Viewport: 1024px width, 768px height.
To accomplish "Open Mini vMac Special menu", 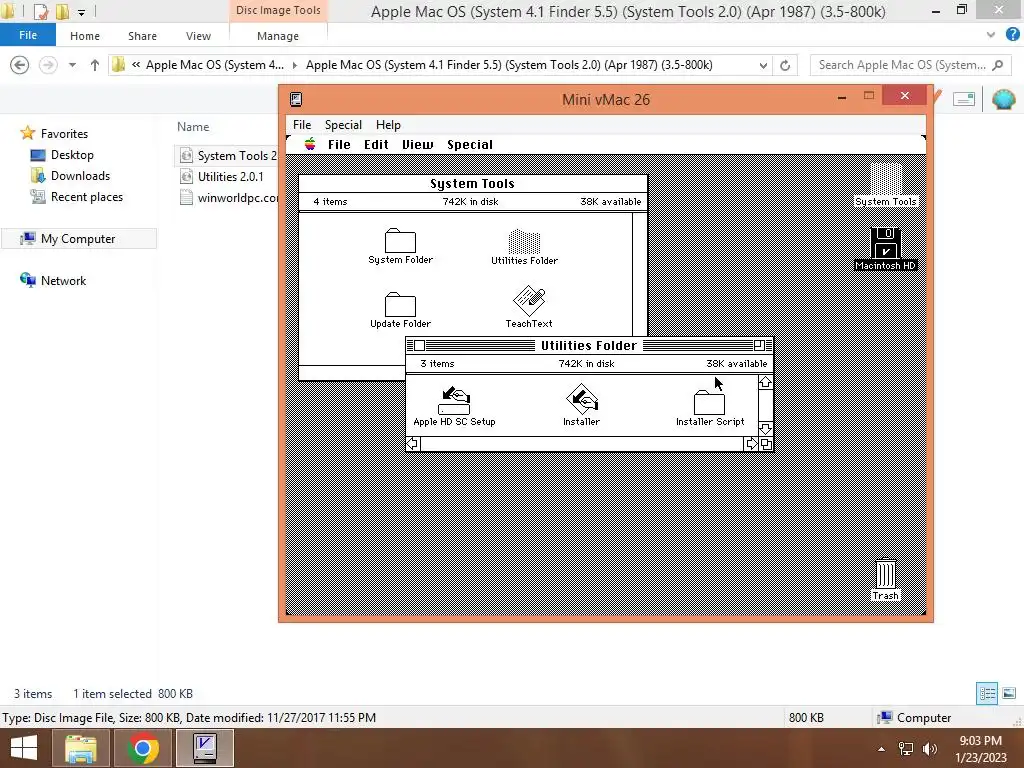I will tap(344, 125).
